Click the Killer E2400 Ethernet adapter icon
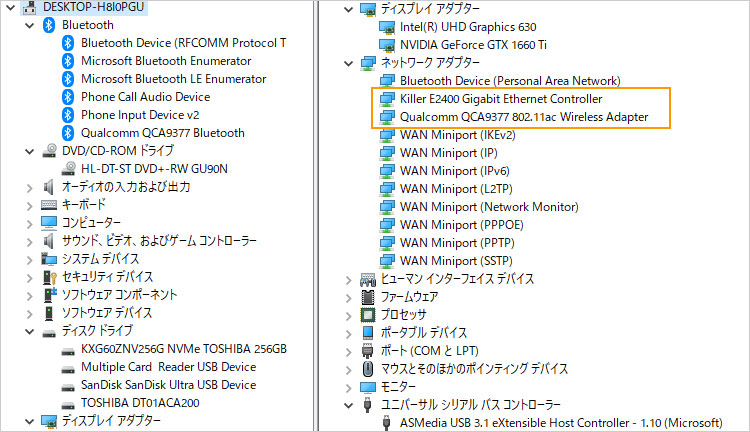This screenshot has height=432, width=750. click(x=387, y=99)
